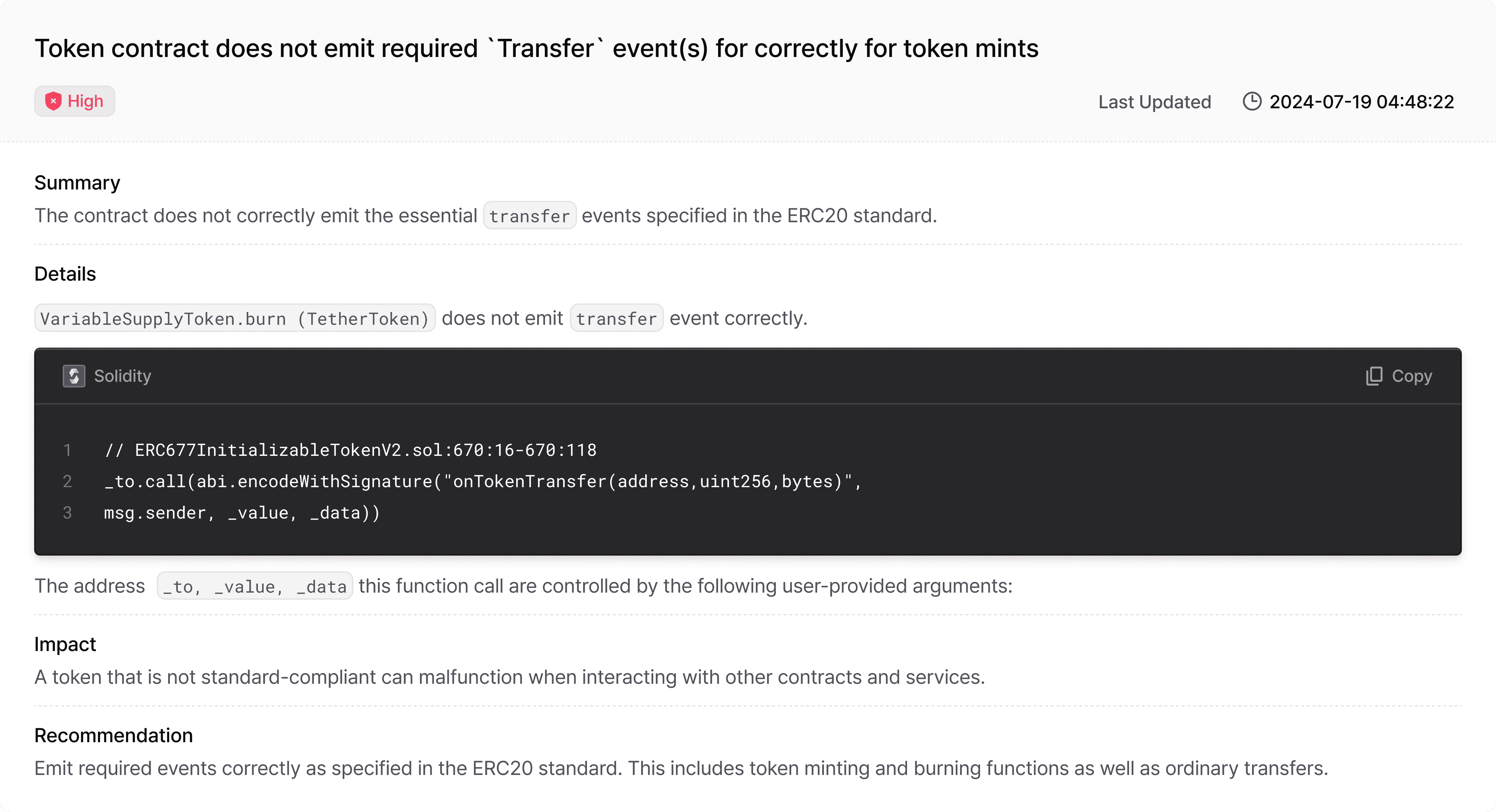Click the transfer code tag in Summary
The width and height of the screenshot is (1496, 812).
click(529, 215)
